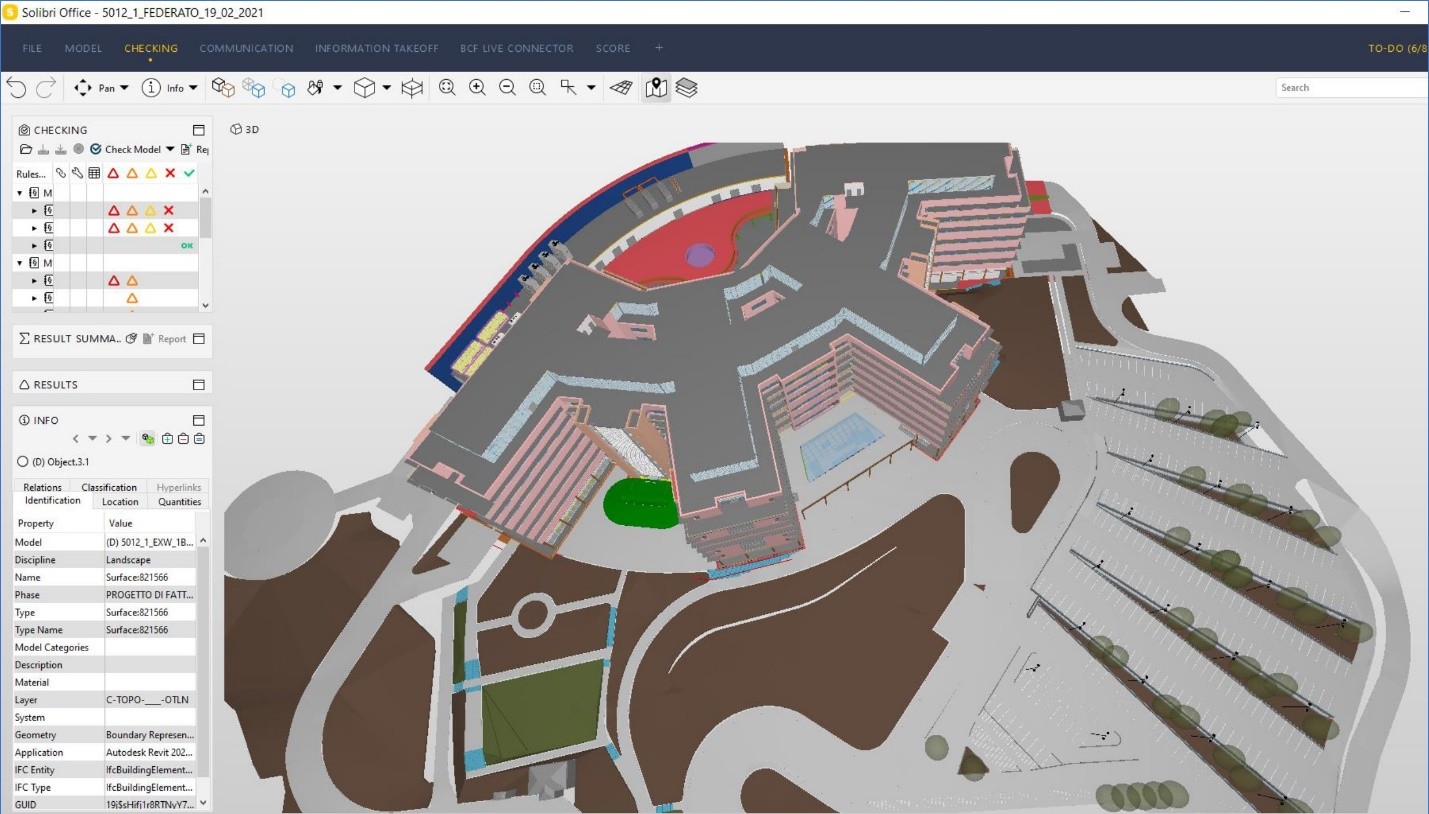The image size is (1429, 814).
Task: Click the red critical severity triangle header
Action: coord(113,173)
